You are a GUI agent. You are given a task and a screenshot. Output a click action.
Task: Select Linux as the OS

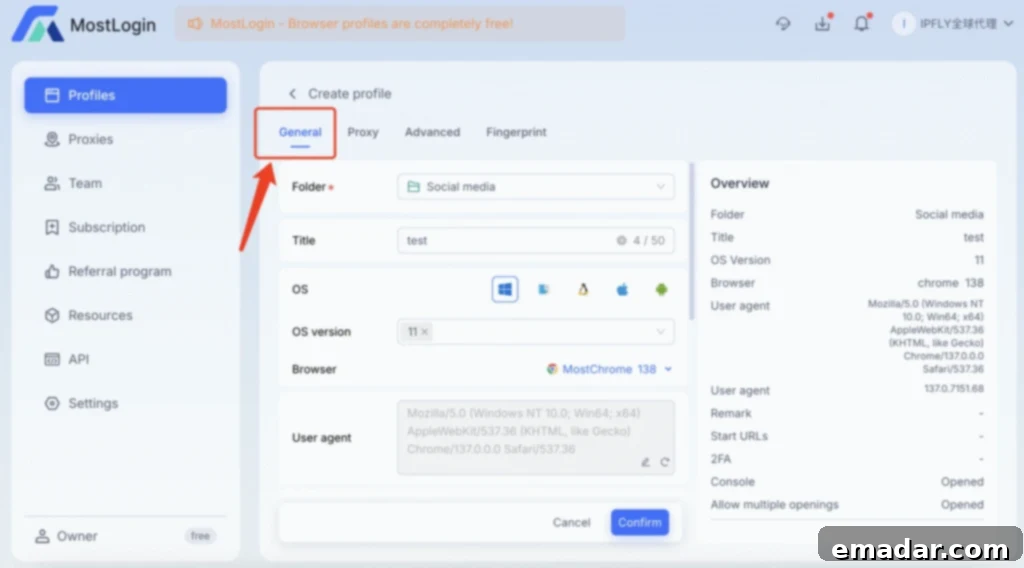tap(583, 289)
